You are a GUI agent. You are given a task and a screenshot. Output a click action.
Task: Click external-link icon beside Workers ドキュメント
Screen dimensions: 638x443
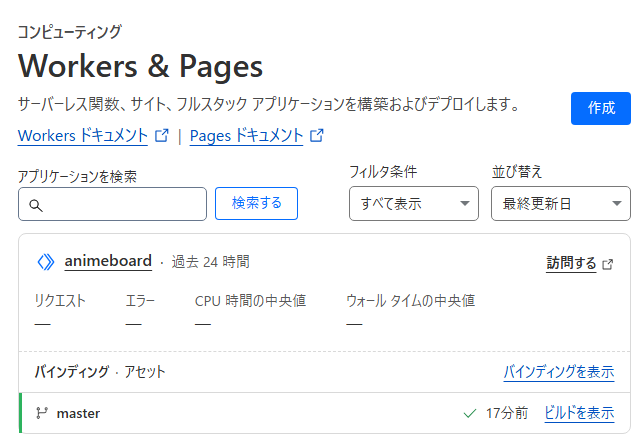pos(162,135)
